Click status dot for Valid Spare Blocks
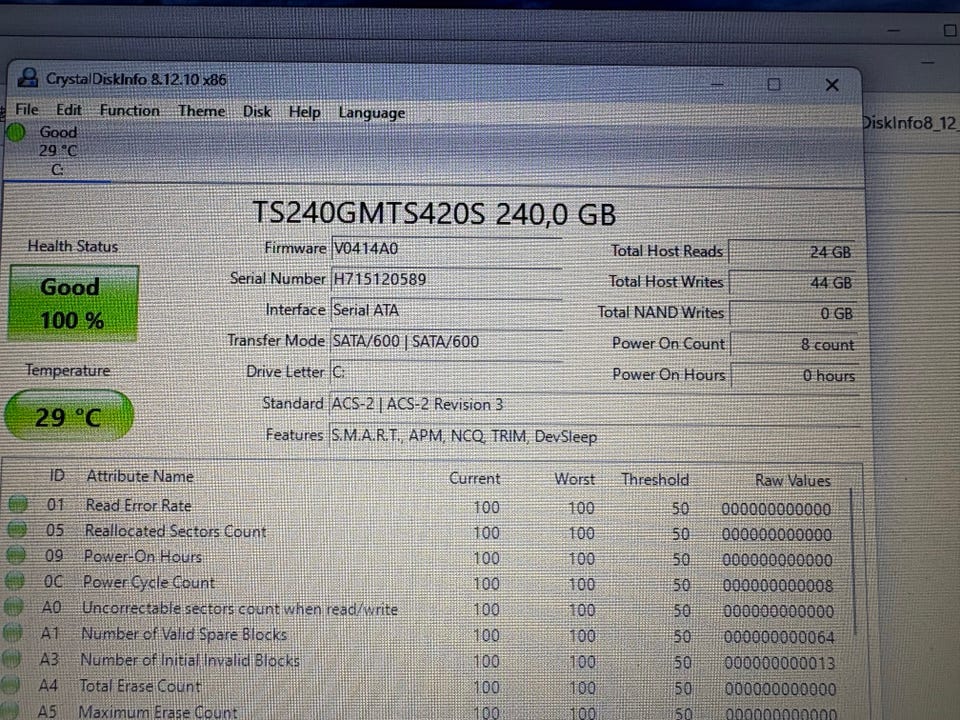This screenshot has width=960, height=720. [12, 632]
